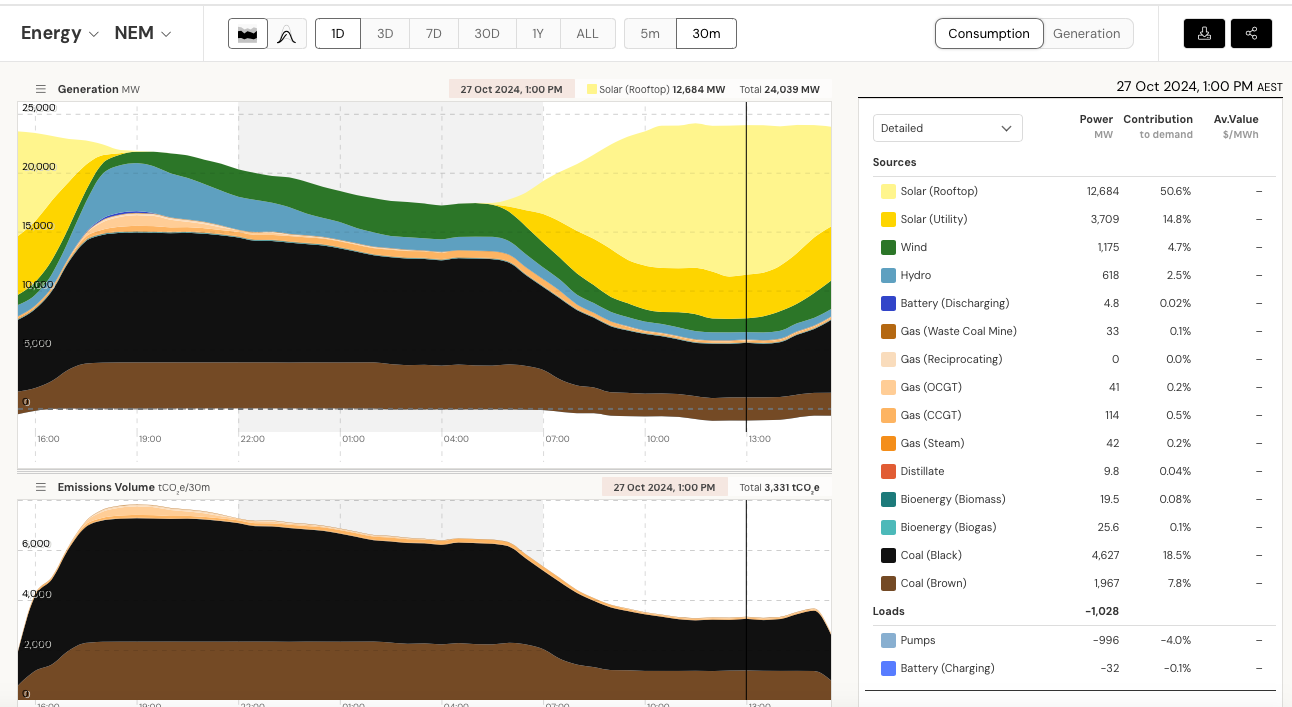Select the 5m interval option
Viewport: 1292px width, 707px height.
pyautogui.click(x=650, y=33)
